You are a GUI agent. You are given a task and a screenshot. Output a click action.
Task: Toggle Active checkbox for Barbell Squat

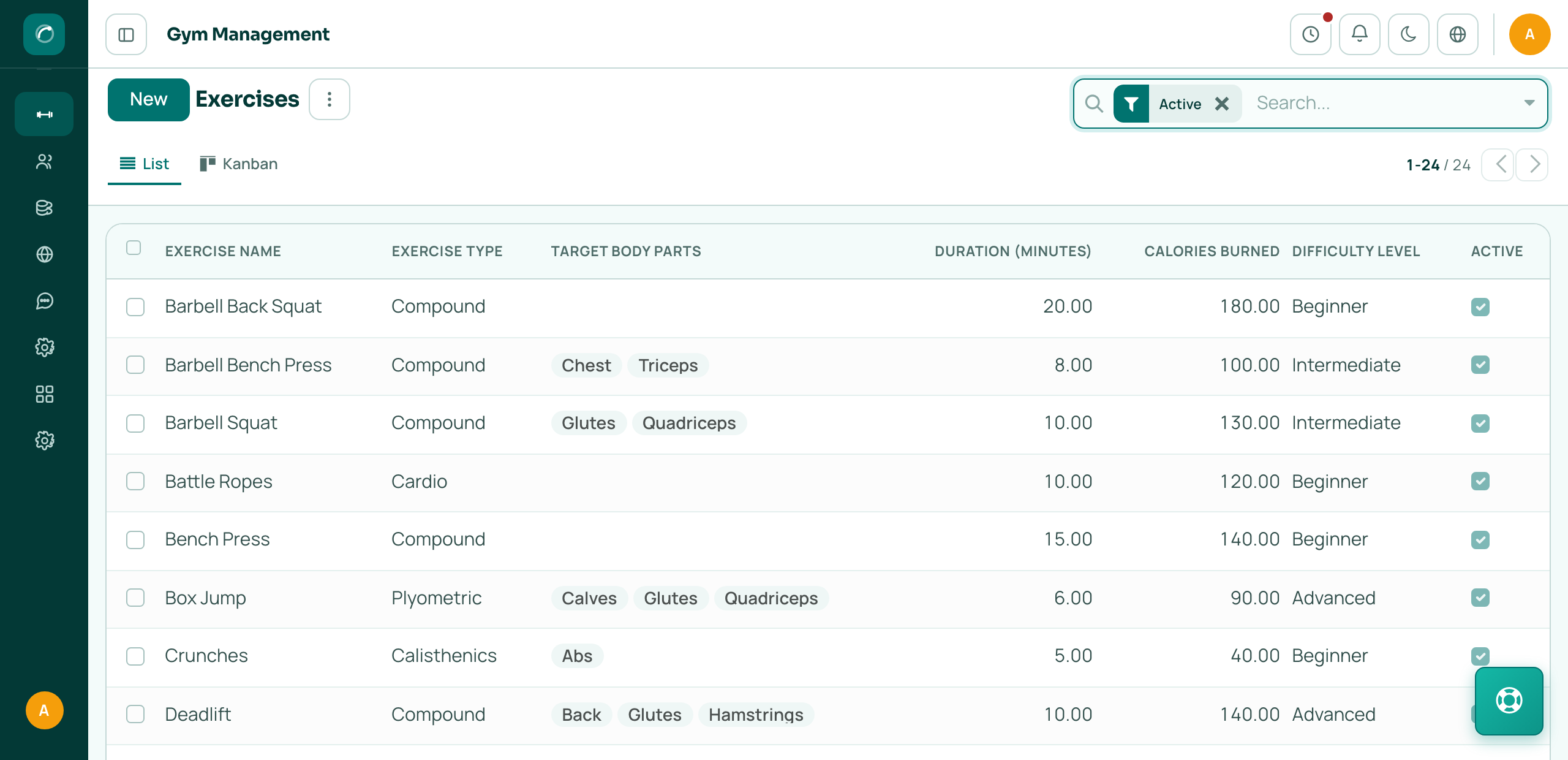[x=1480, y=424]
